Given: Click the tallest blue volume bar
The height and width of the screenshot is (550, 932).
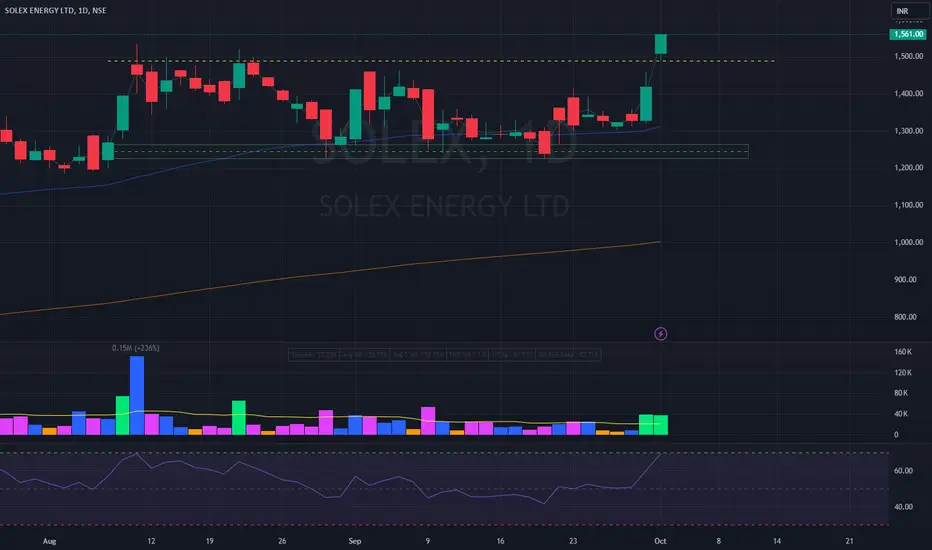Looking at the screenshot, I should pyautogui.click(x=137, y=395).
